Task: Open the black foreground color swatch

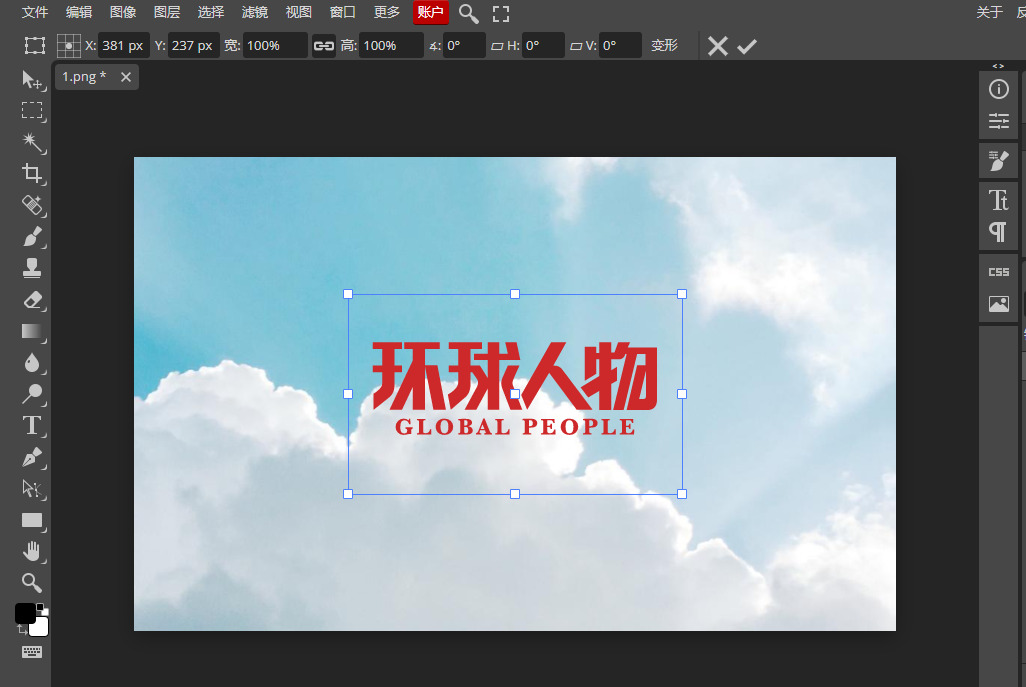Action: tap(25, 613)
